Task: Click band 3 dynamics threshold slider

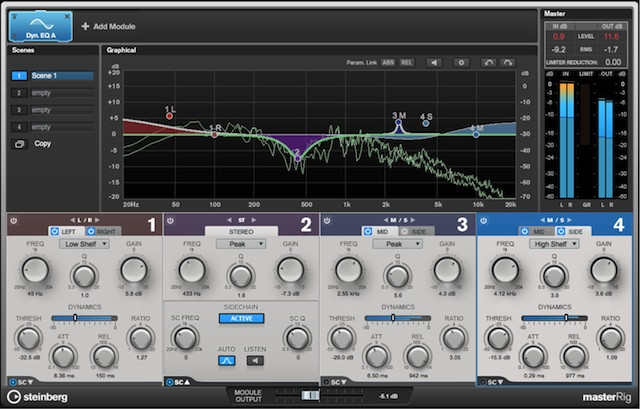Action: [398, 318]
